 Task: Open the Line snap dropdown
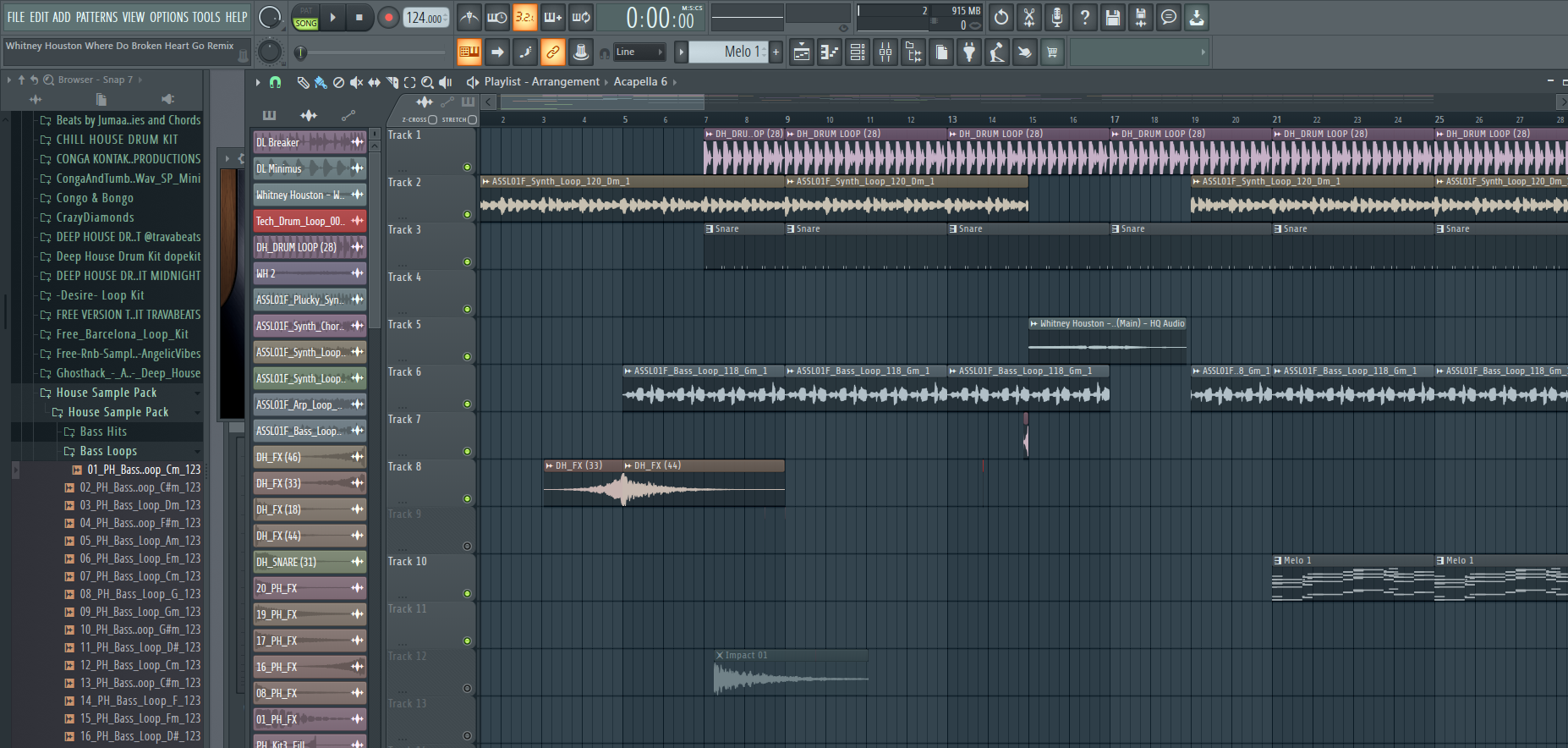tap(639, 52)
